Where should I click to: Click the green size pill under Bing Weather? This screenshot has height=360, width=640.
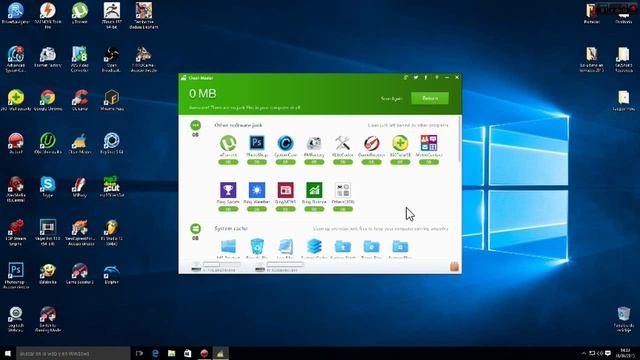point(257,209)
